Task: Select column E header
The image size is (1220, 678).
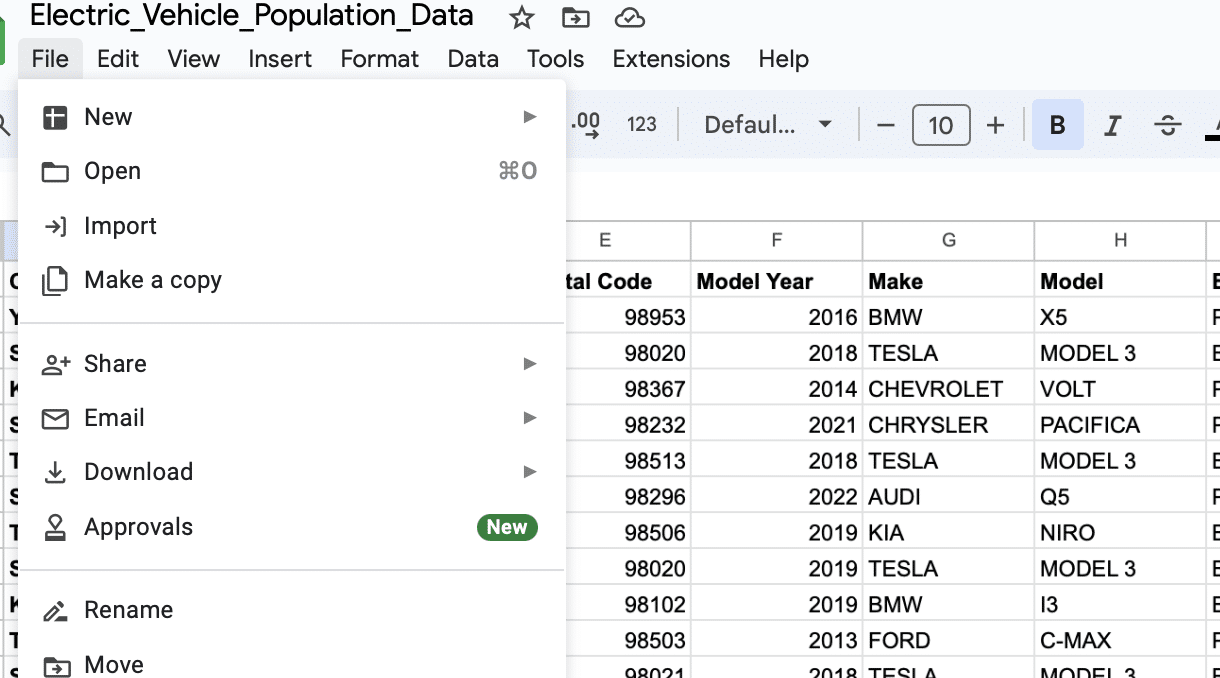Action: click(628, 240)
